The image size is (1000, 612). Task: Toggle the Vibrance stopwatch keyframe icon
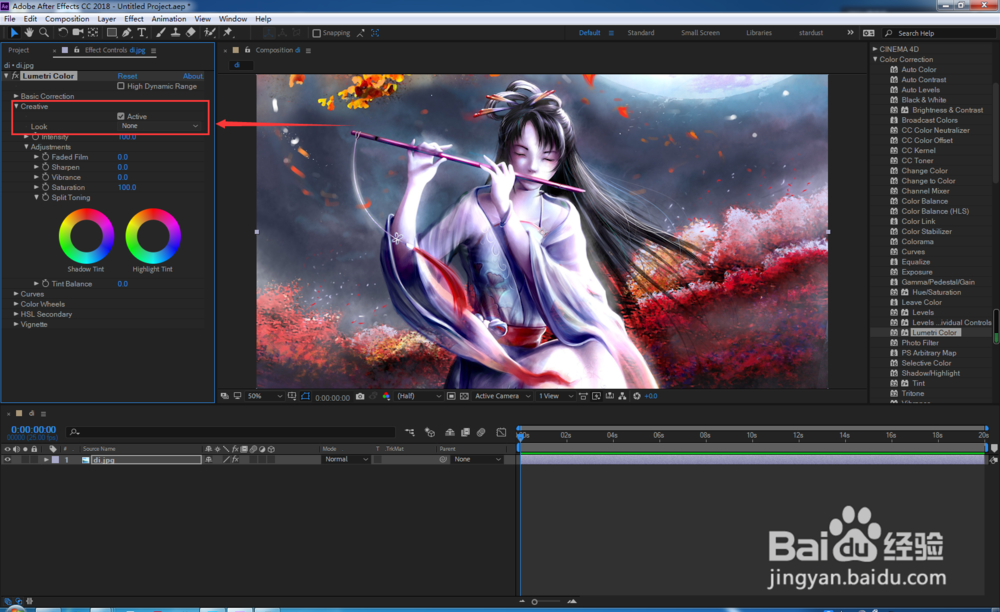tap(45, 177)
